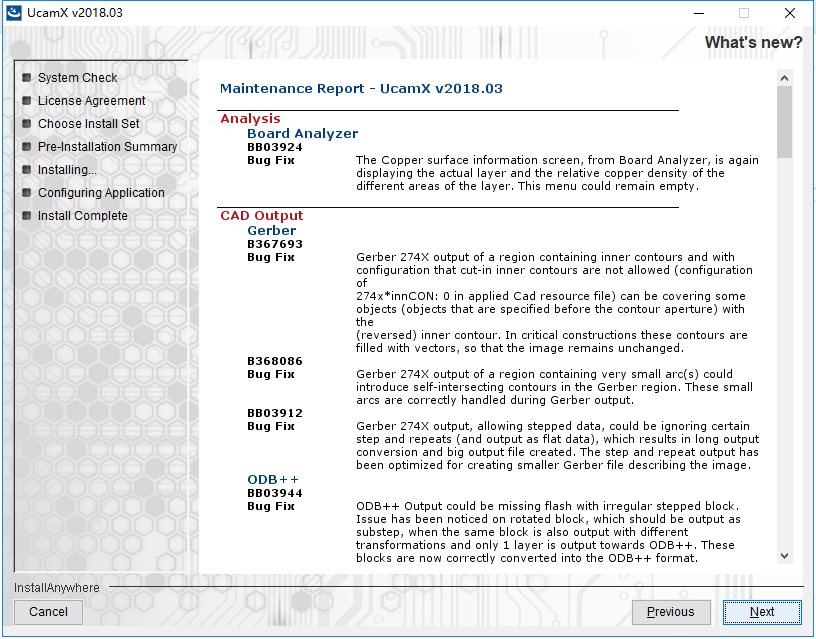816x639 pixels.
Task: Click the Maintenance Report - UcamX v2018.03 heading
Action: pos(361,88)
